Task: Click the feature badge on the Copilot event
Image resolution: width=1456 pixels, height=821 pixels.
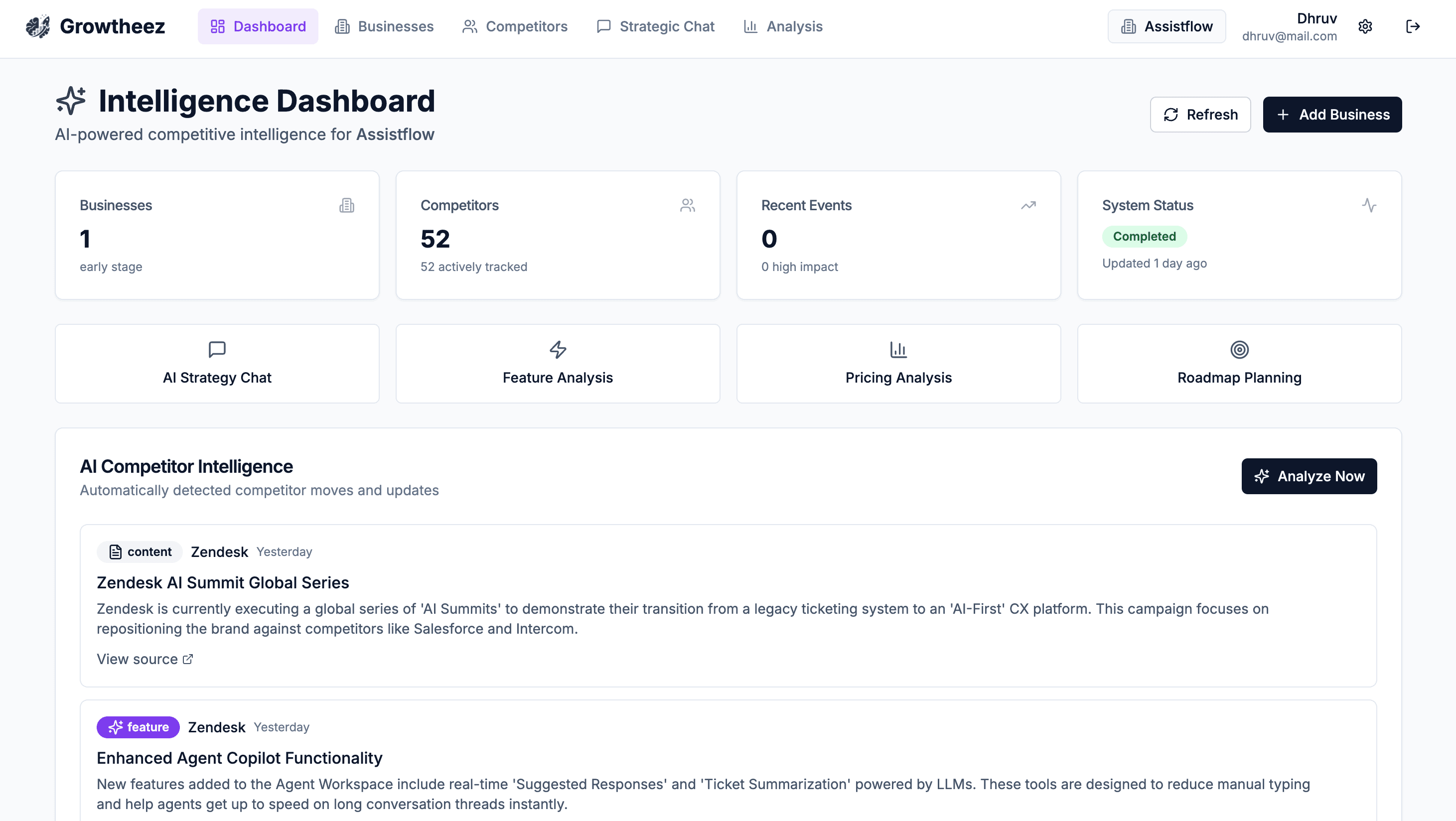Action: tap(138, 727)
